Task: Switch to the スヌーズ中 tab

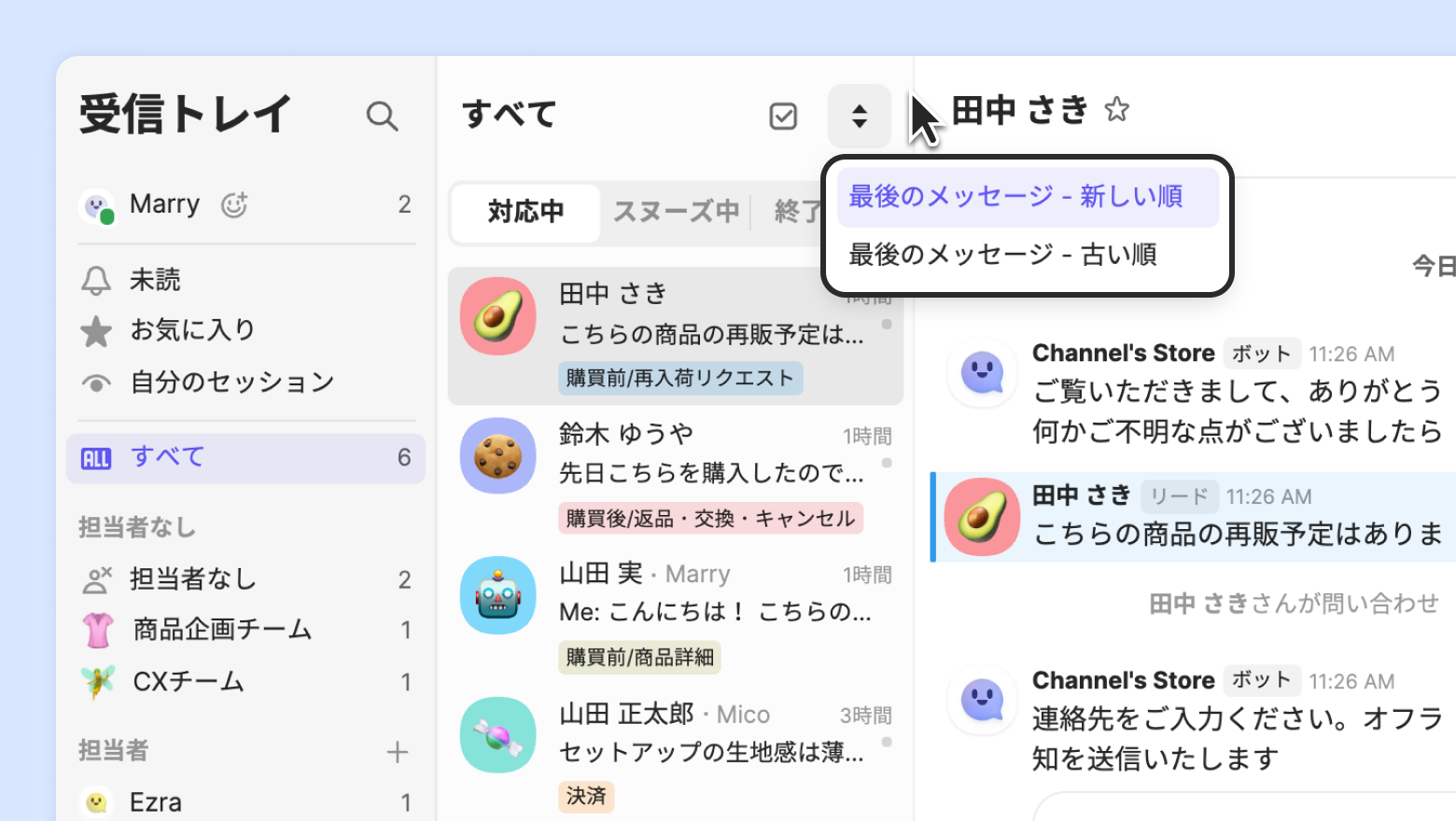Action: pyautogui.click(x=676, y=212)
